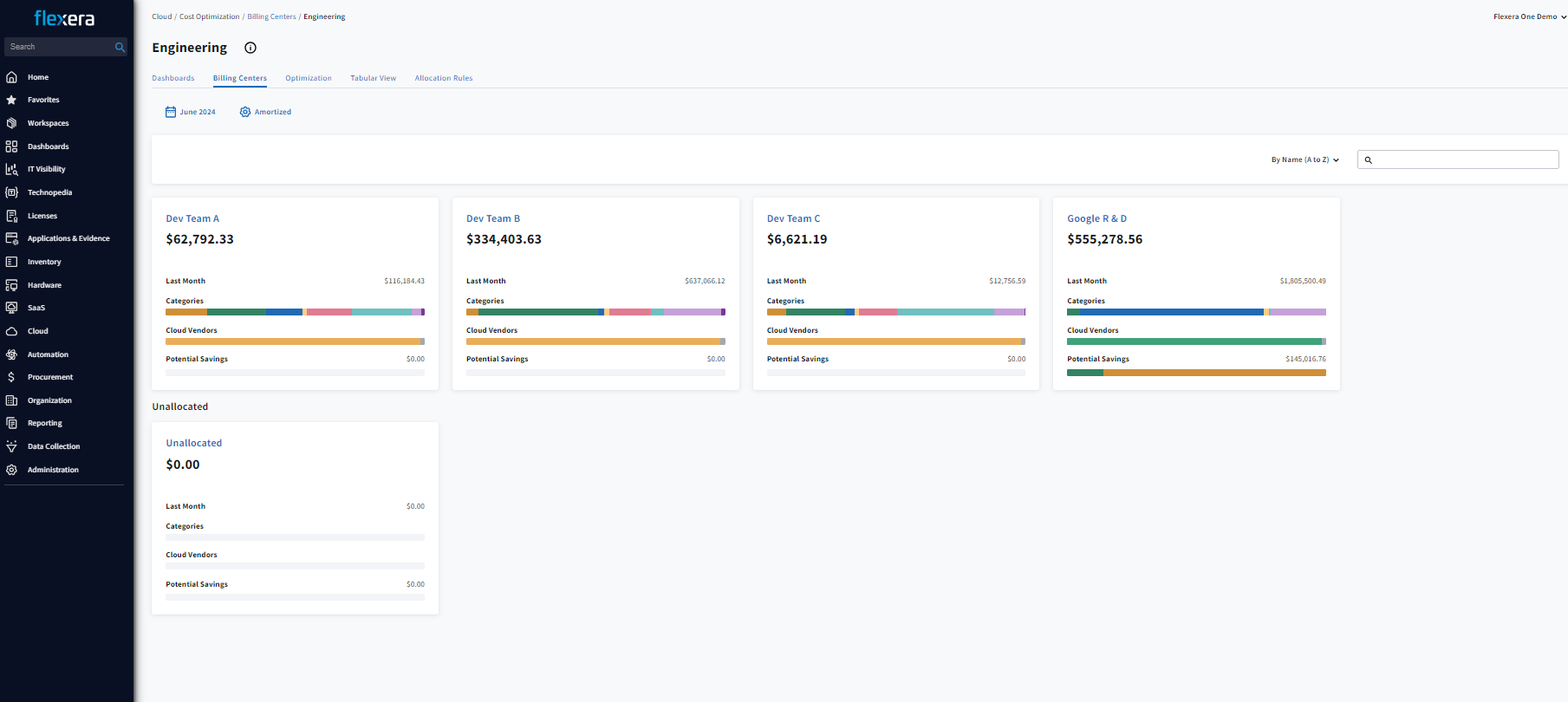Open the Google R & D billing center
The image size is (1568, 702).
coord(1096,218)
